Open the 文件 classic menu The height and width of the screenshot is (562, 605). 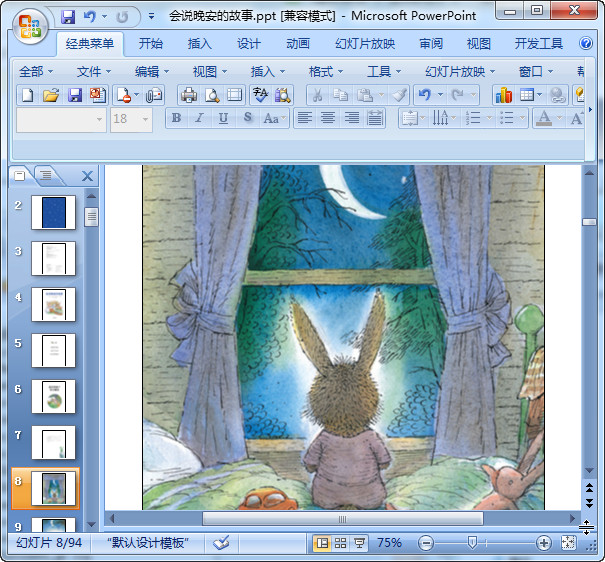click(x=94, y=72)
